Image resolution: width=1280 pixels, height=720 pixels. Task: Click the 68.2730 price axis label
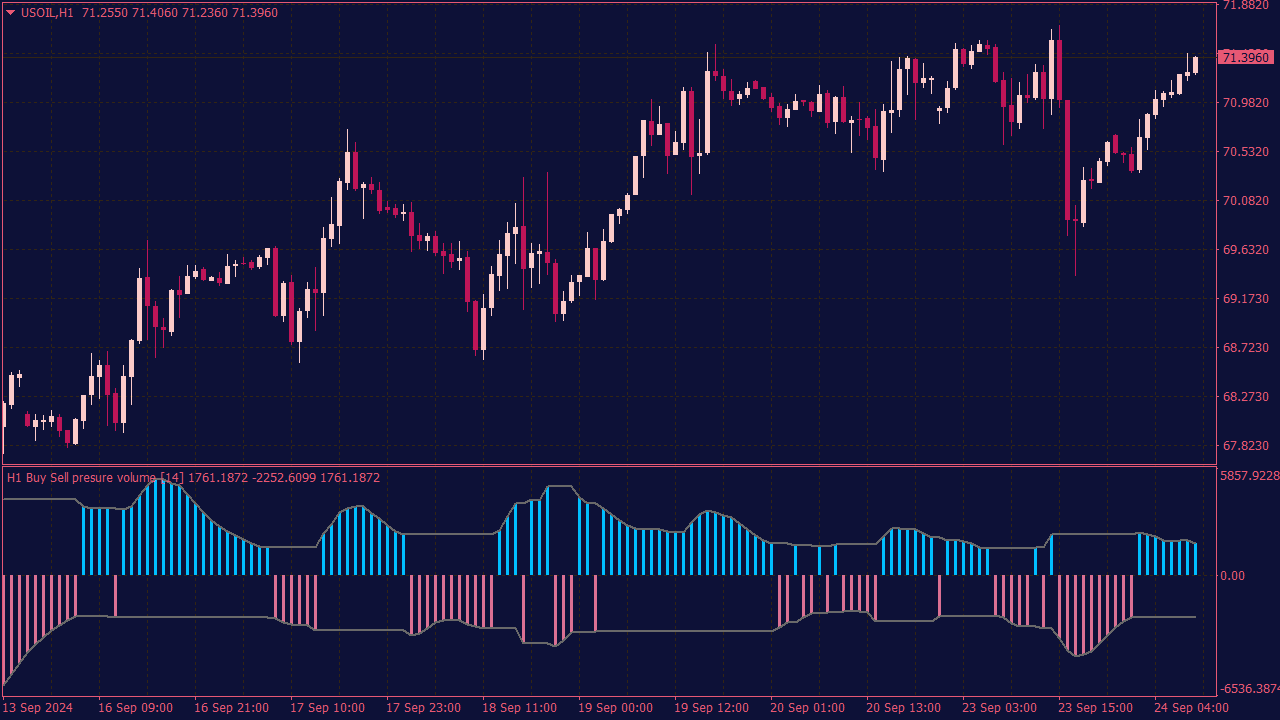(x=1245, y=397)
